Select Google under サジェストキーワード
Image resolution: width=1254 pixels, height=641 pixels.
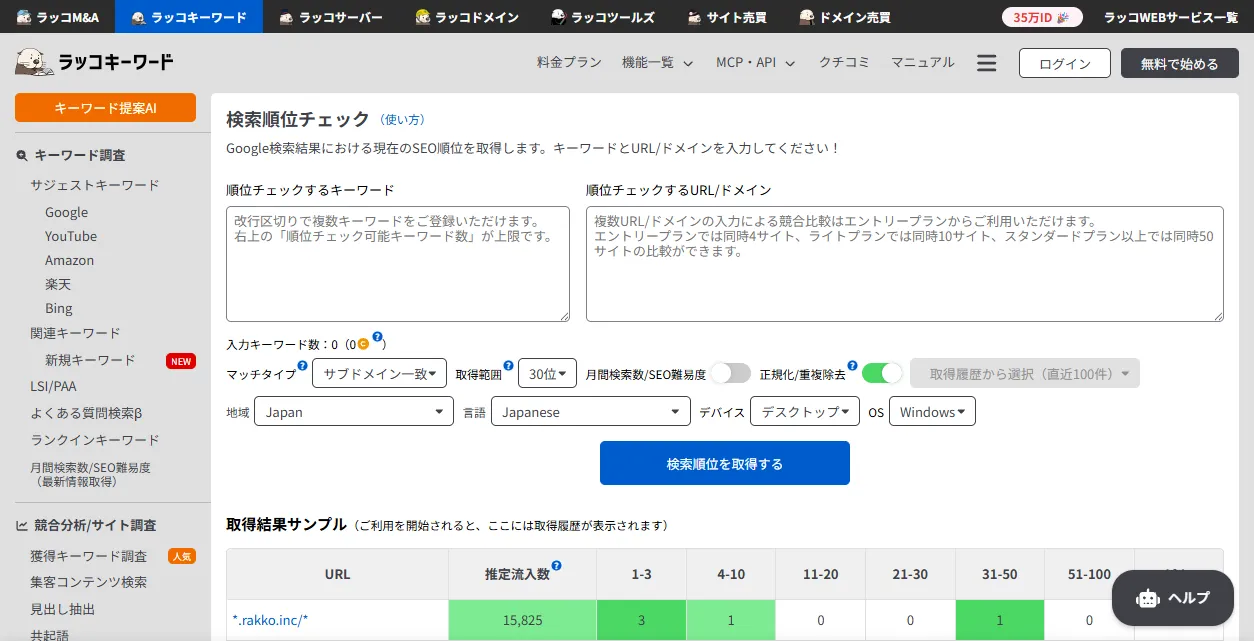(x=67, y=212)
